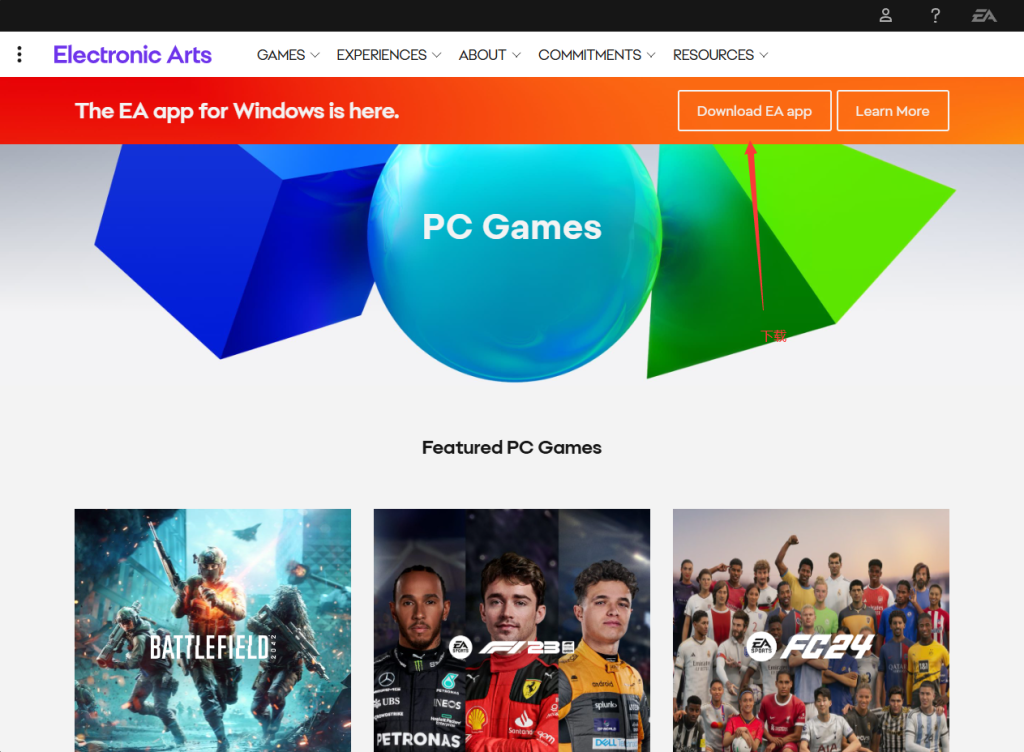Image resolution: width=1024 pixels, height=752 pixels.
Task: Click the Featured PC Games heading
Action: (512, 447)
